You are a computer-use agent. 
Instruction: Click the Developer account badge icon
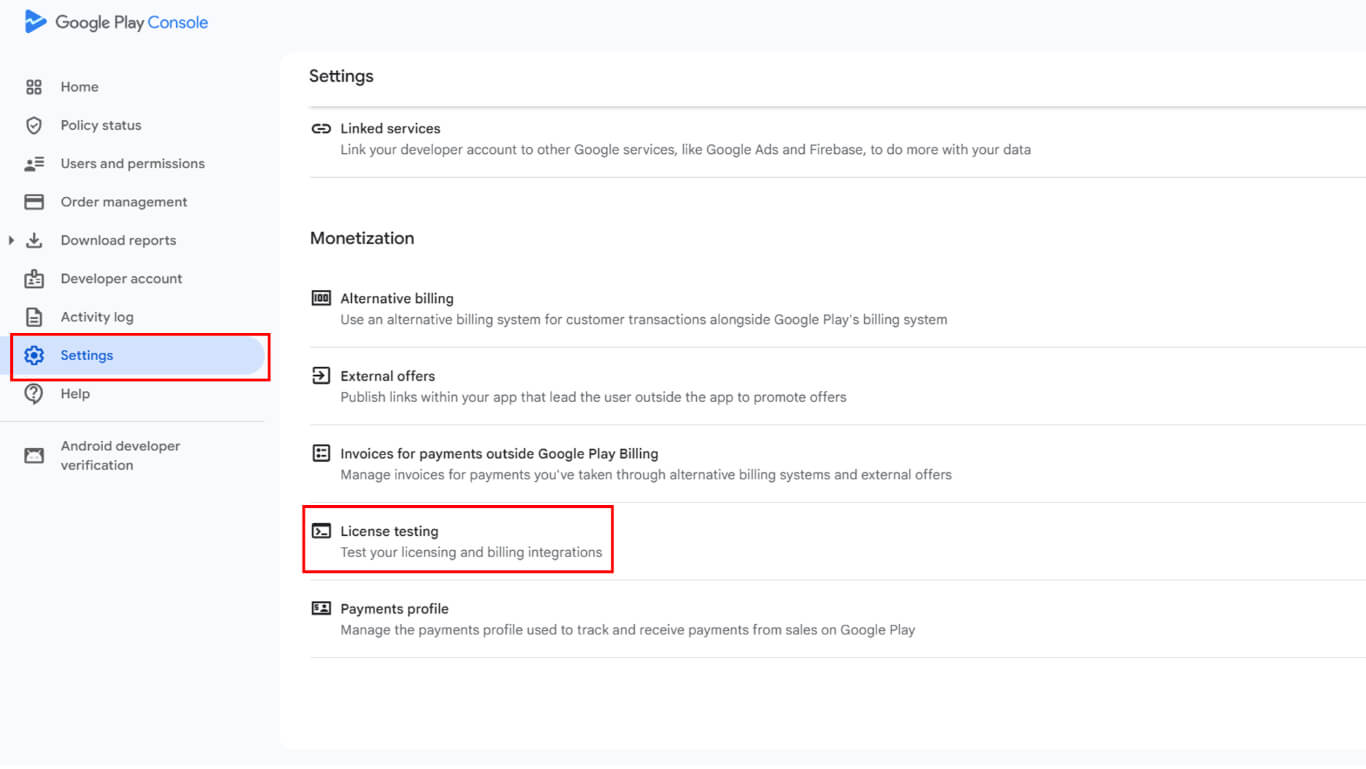click(x=34, y=279)
